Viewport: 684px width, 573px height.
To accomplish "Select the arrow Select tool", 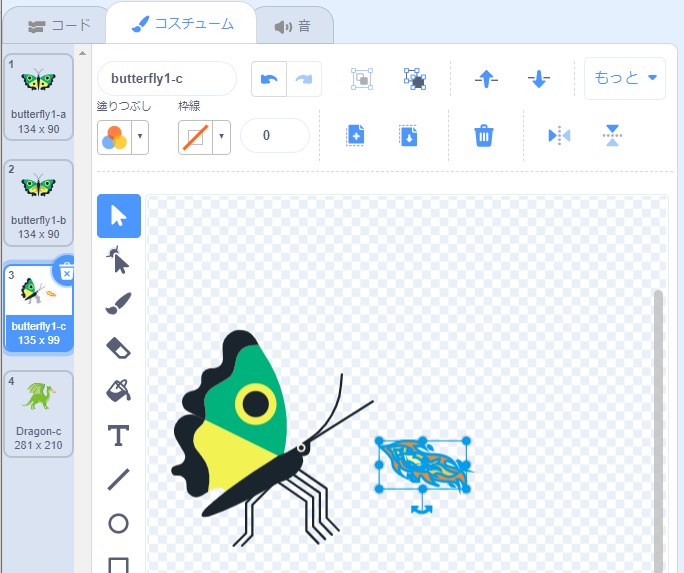I will point(119,216).
